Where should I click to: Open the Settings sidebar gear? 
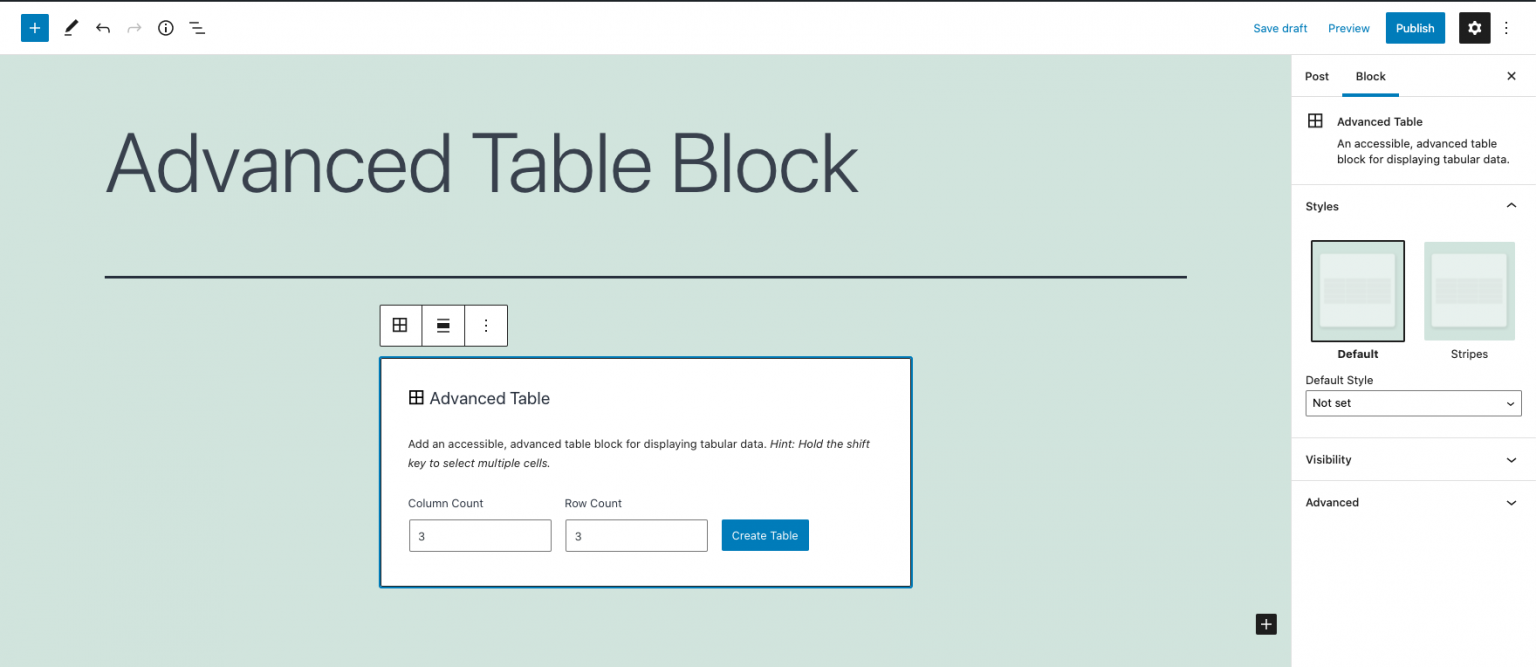tap(1474, 27)
